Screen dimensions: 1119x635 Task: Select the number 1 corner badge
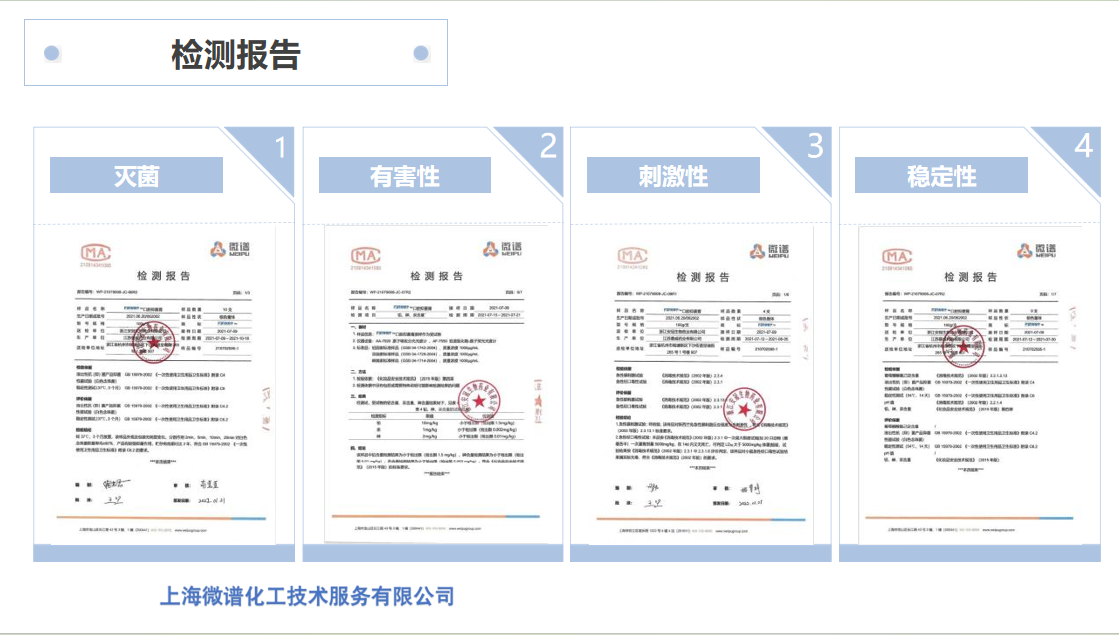click(279, 148)
